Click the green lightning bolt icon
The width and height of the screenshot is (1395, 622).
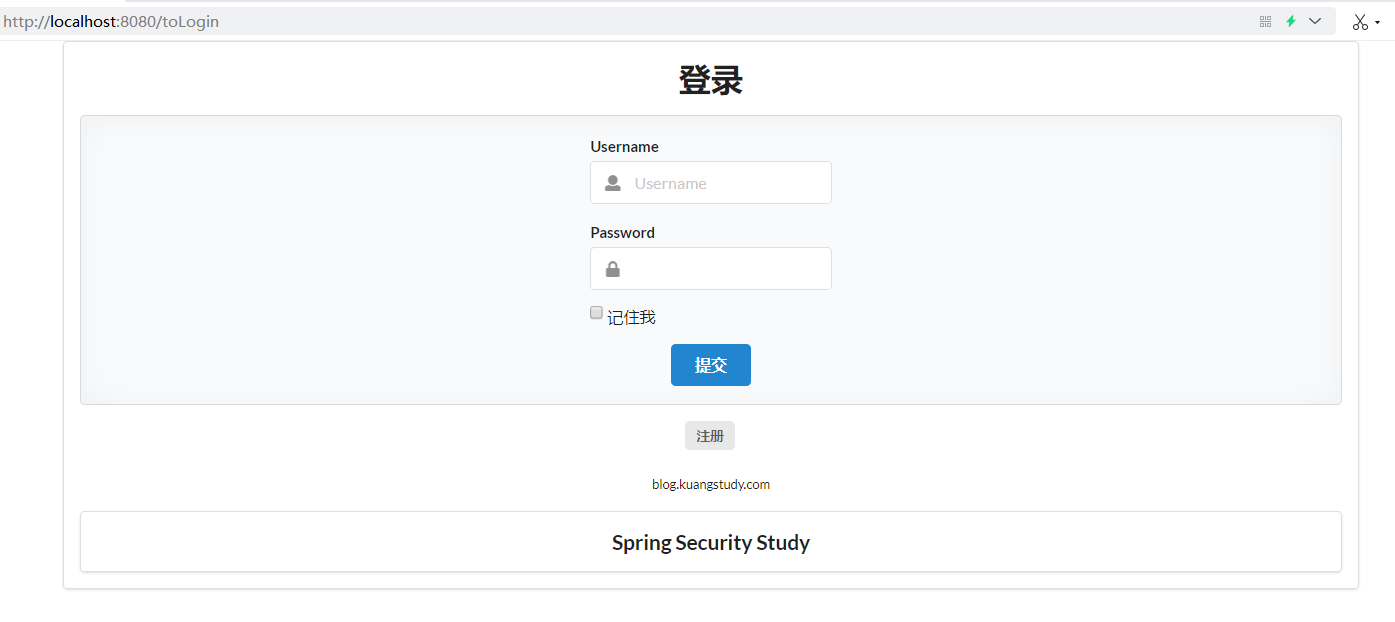coord(1290,21)
